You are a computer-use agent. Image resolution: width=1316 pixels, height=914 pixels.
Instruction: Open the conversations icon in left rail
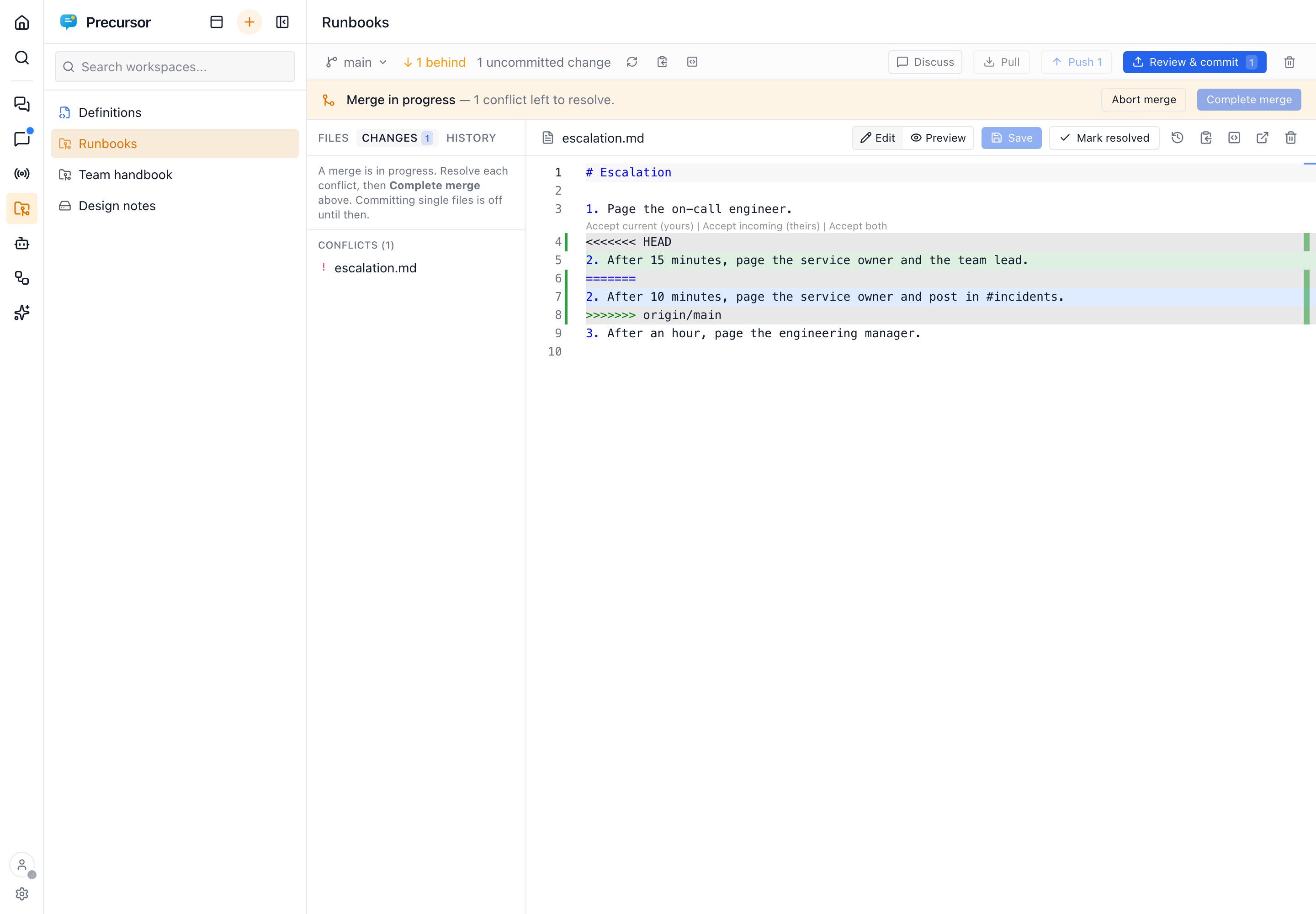coord(22,104)
